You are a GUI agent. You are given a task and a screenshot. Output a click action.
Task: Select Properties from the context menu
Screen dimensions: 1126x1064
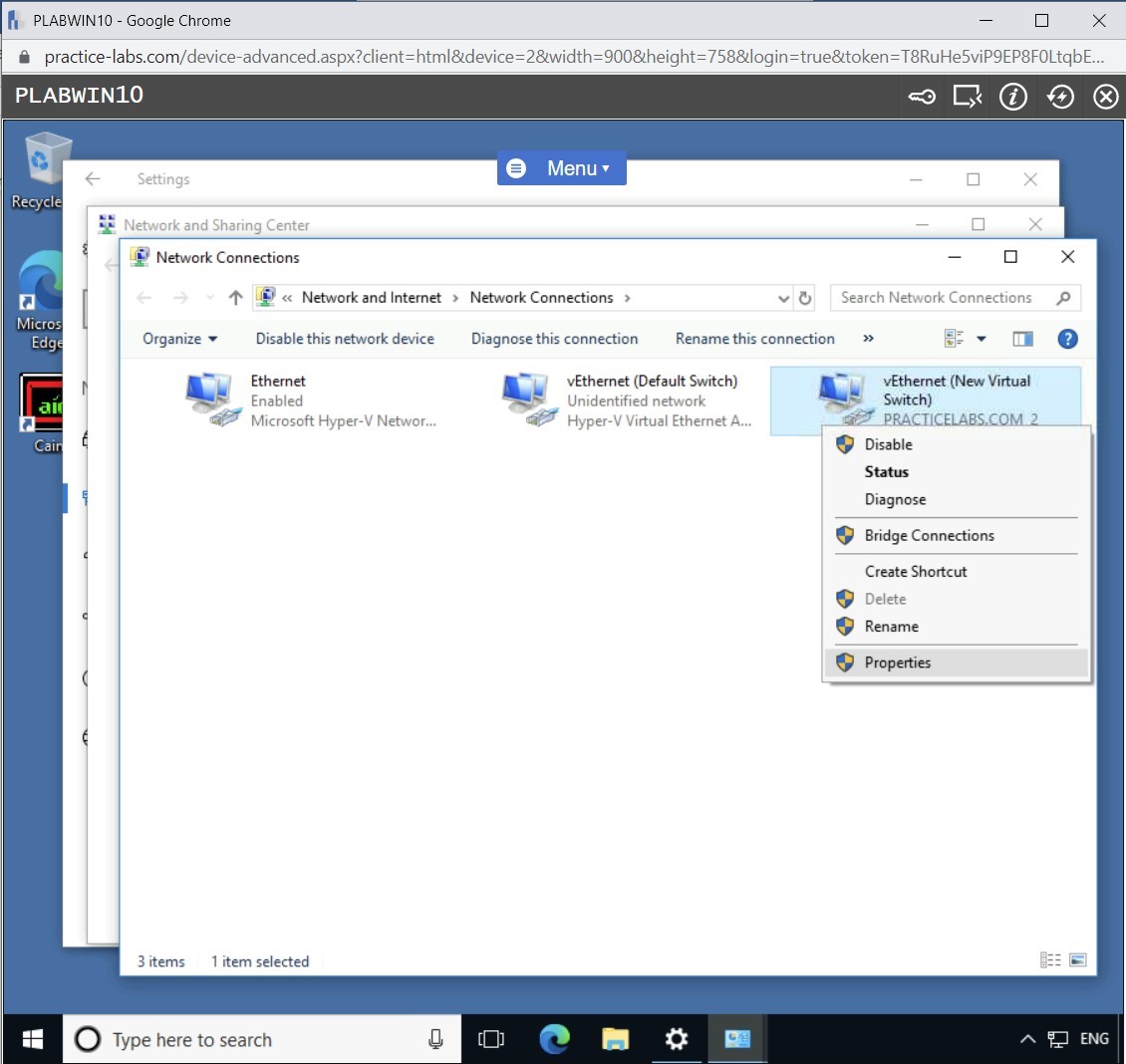897,662
